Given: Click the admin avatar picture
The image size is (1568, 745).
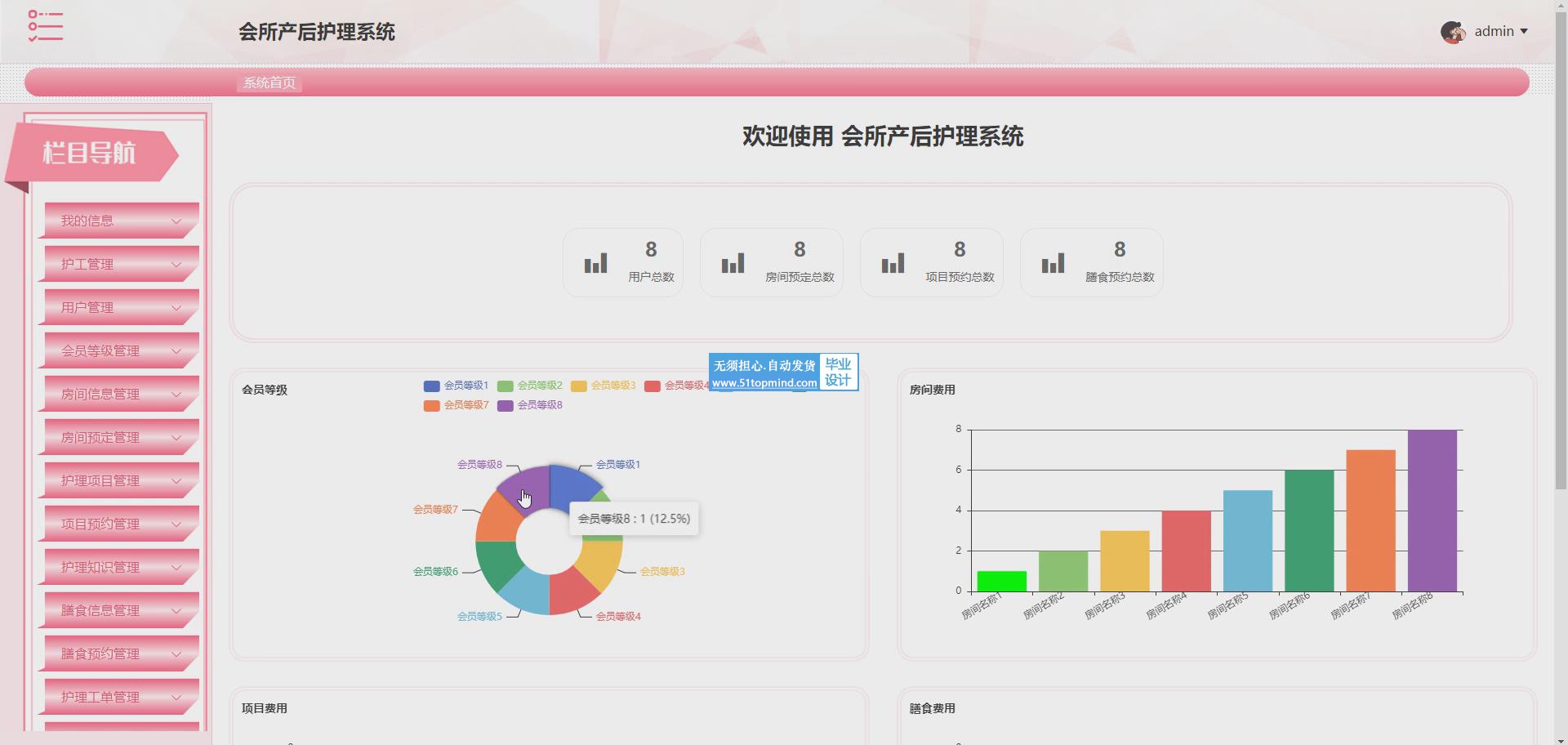Looking at the screenshot, I should click(x=1452, y=32).
